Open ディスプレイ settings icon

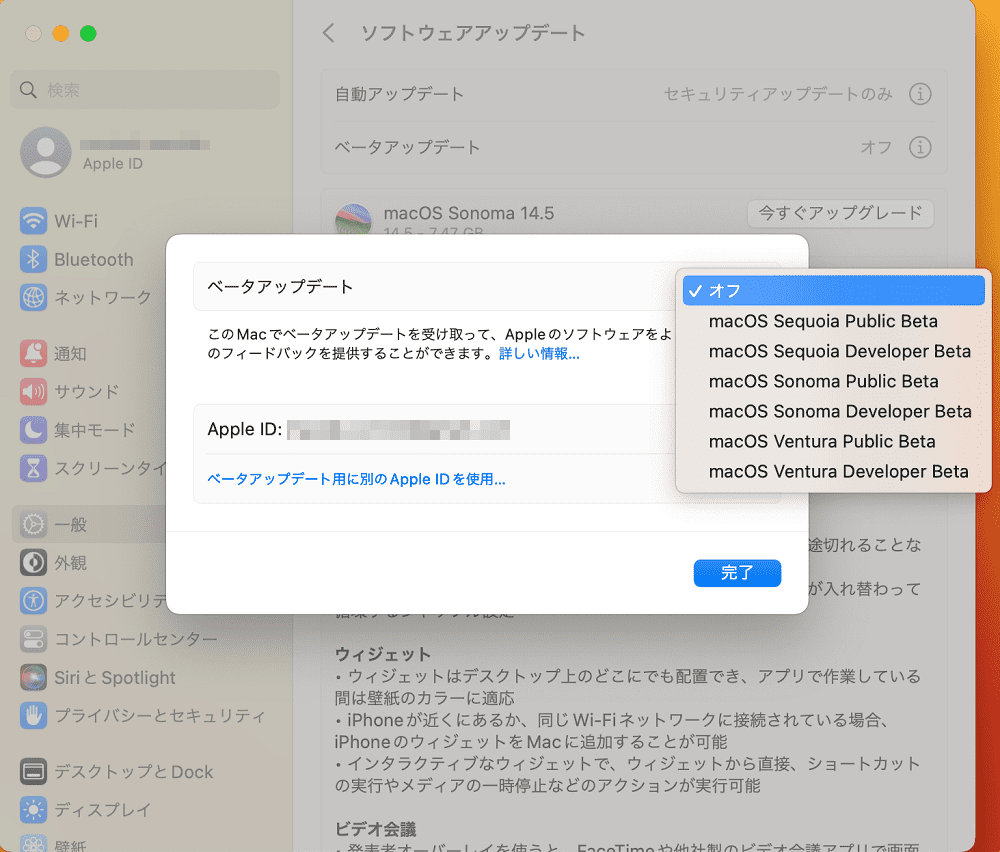(33, 810)
